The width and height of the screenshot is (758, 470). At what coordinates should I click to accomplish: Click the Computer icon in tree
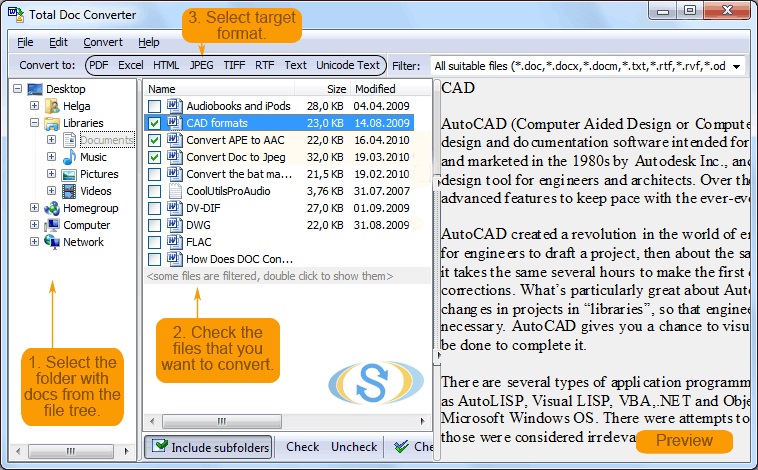(x=52, y=225)
